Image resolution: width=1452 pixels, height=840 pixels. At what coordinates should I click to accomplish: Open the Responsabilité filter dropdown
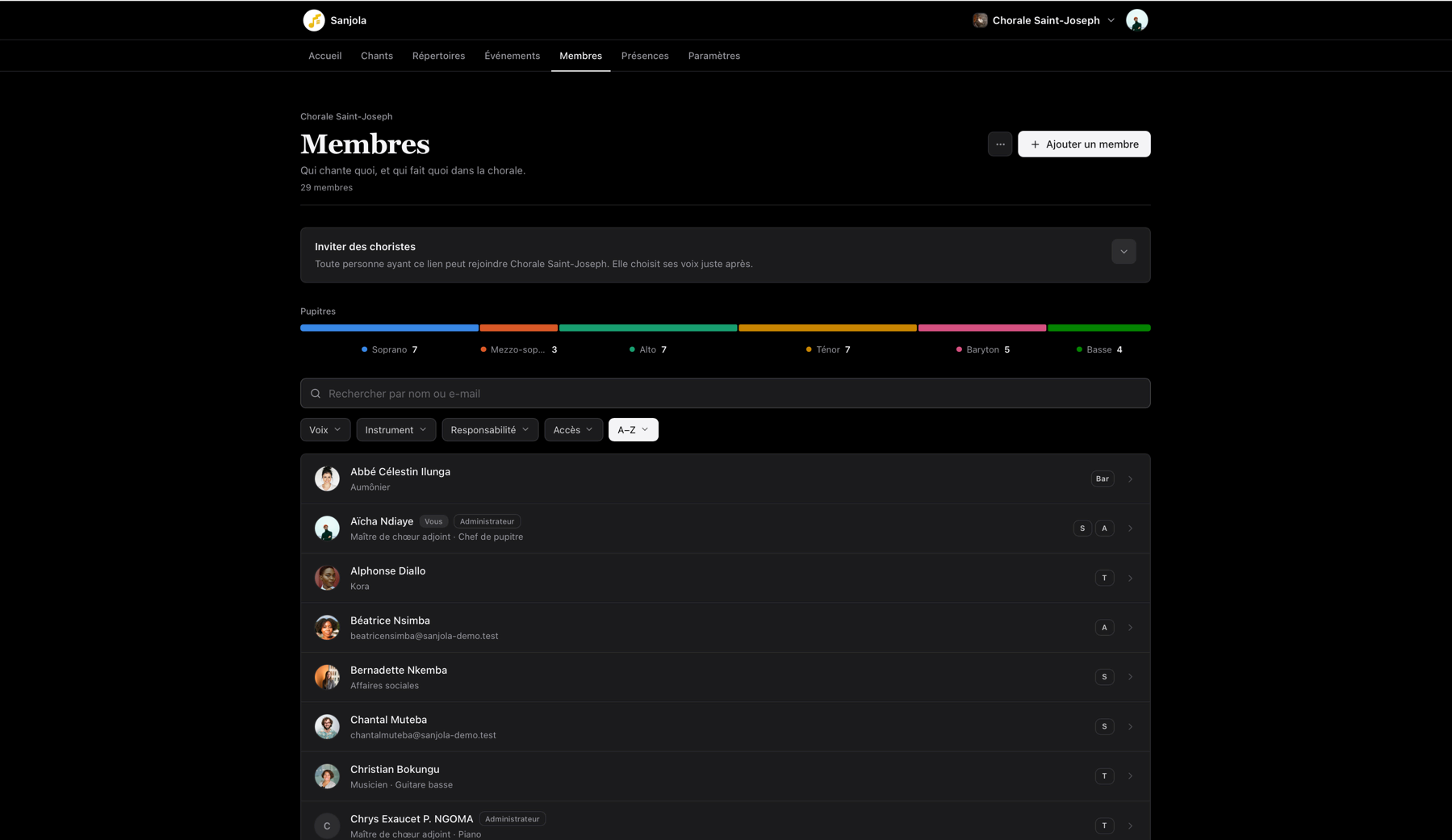[x=490, y=430]
